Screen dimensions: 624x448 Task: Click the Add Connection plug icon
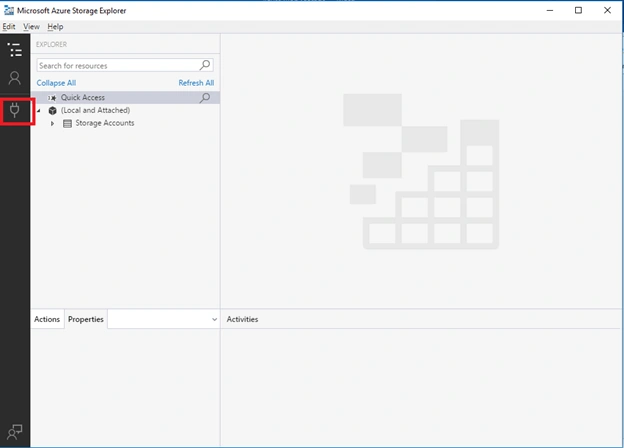click(x=15, y=110)
